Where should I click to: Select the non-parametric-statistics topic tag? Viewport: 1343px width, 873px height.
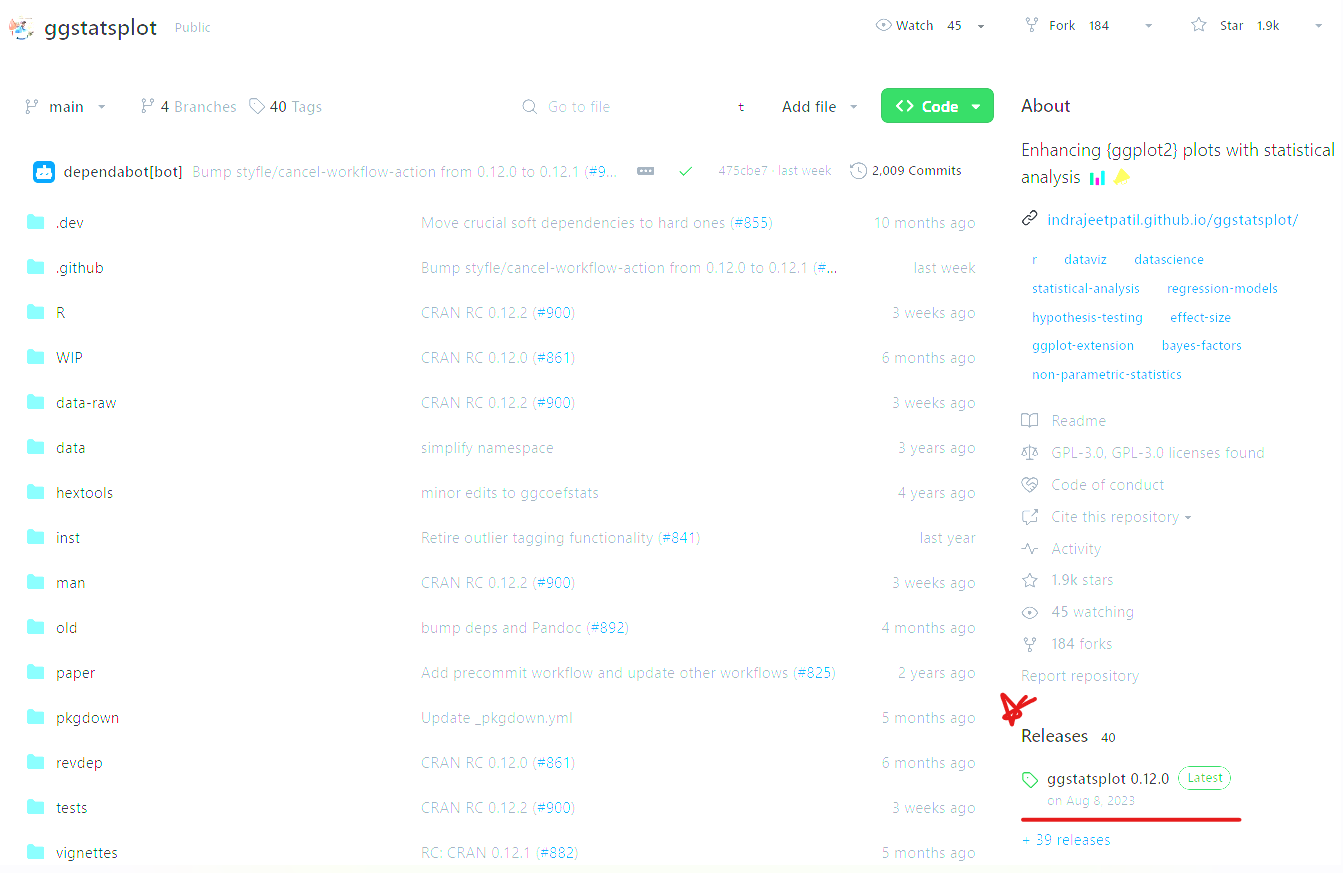1107,374
